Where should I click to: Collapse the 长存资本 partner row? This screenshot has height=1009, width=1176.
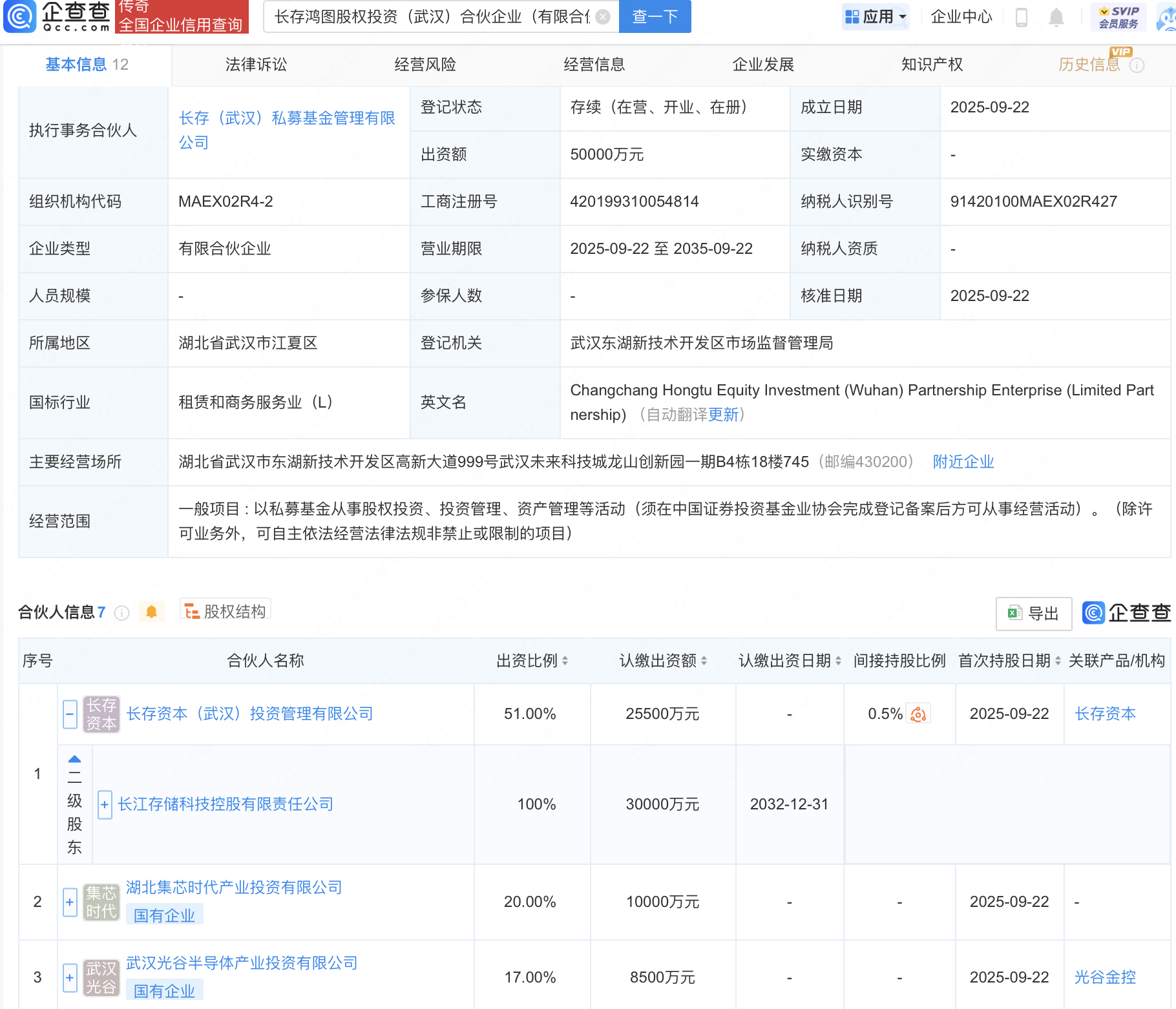70,714
